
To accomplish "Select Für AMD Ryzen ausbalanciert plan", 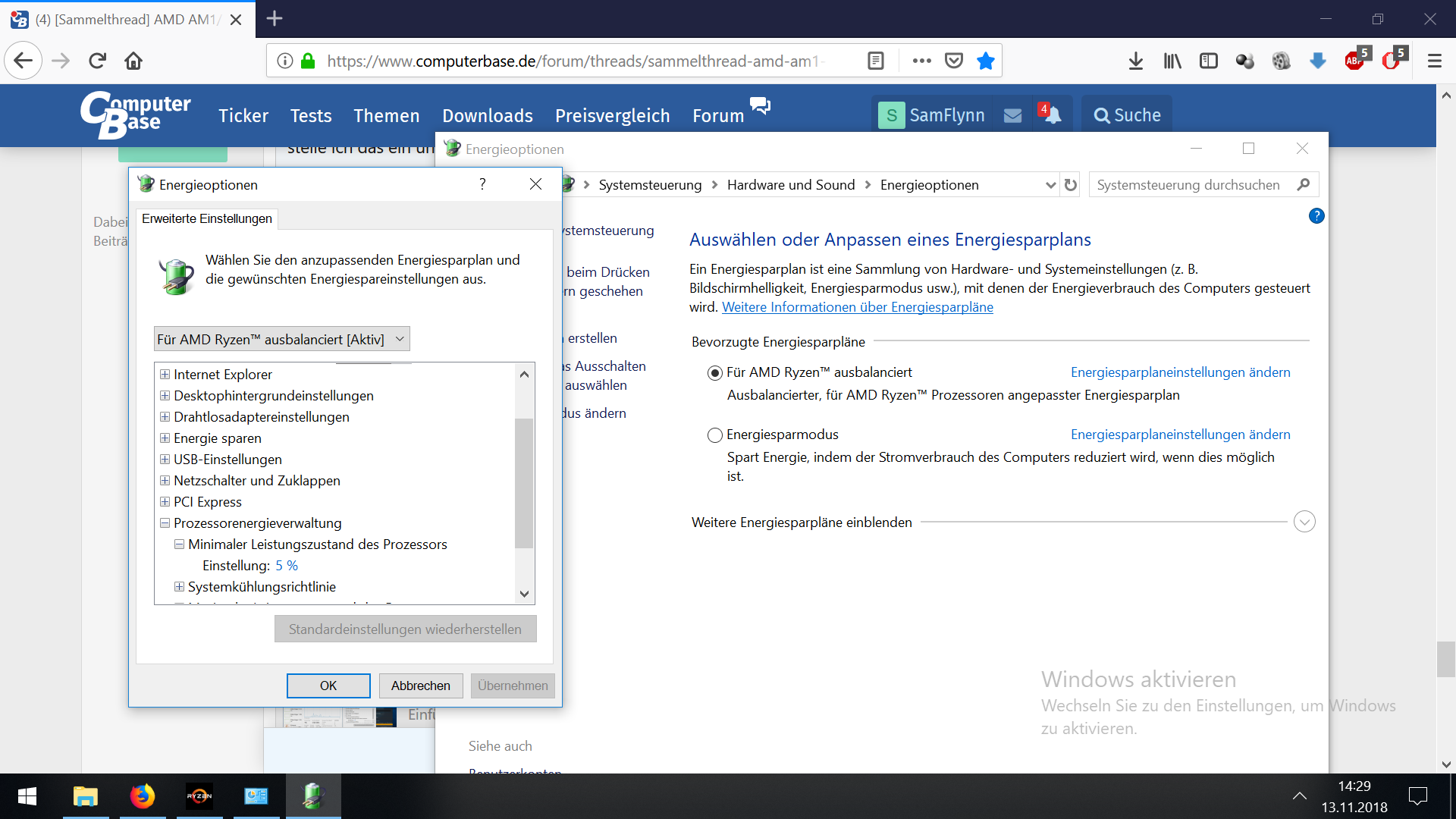I will coord(714,373).
